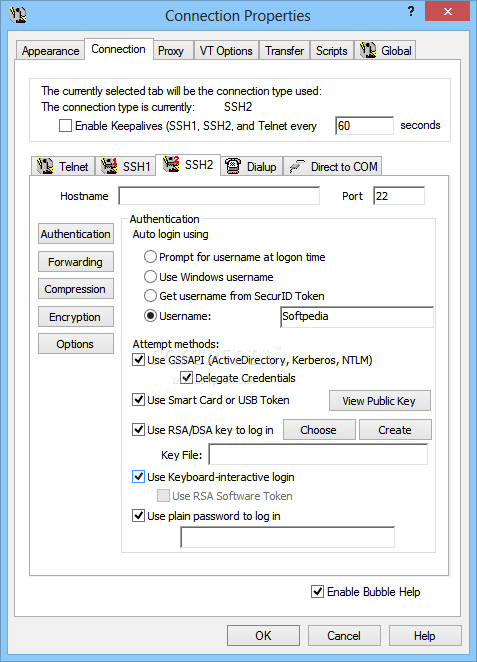Click the Authentication section button
The image size is (477, 662).
[x=76, y=234]
